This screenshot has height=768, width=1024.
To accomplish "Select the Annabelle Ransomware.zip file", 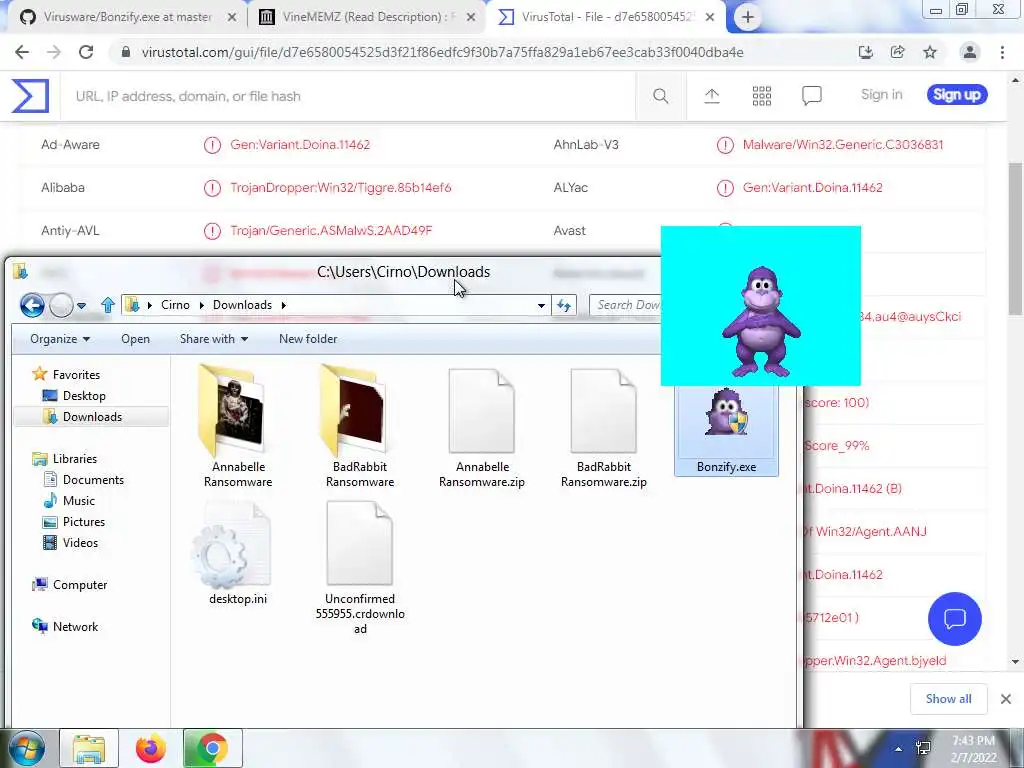I will coord(482,428).
